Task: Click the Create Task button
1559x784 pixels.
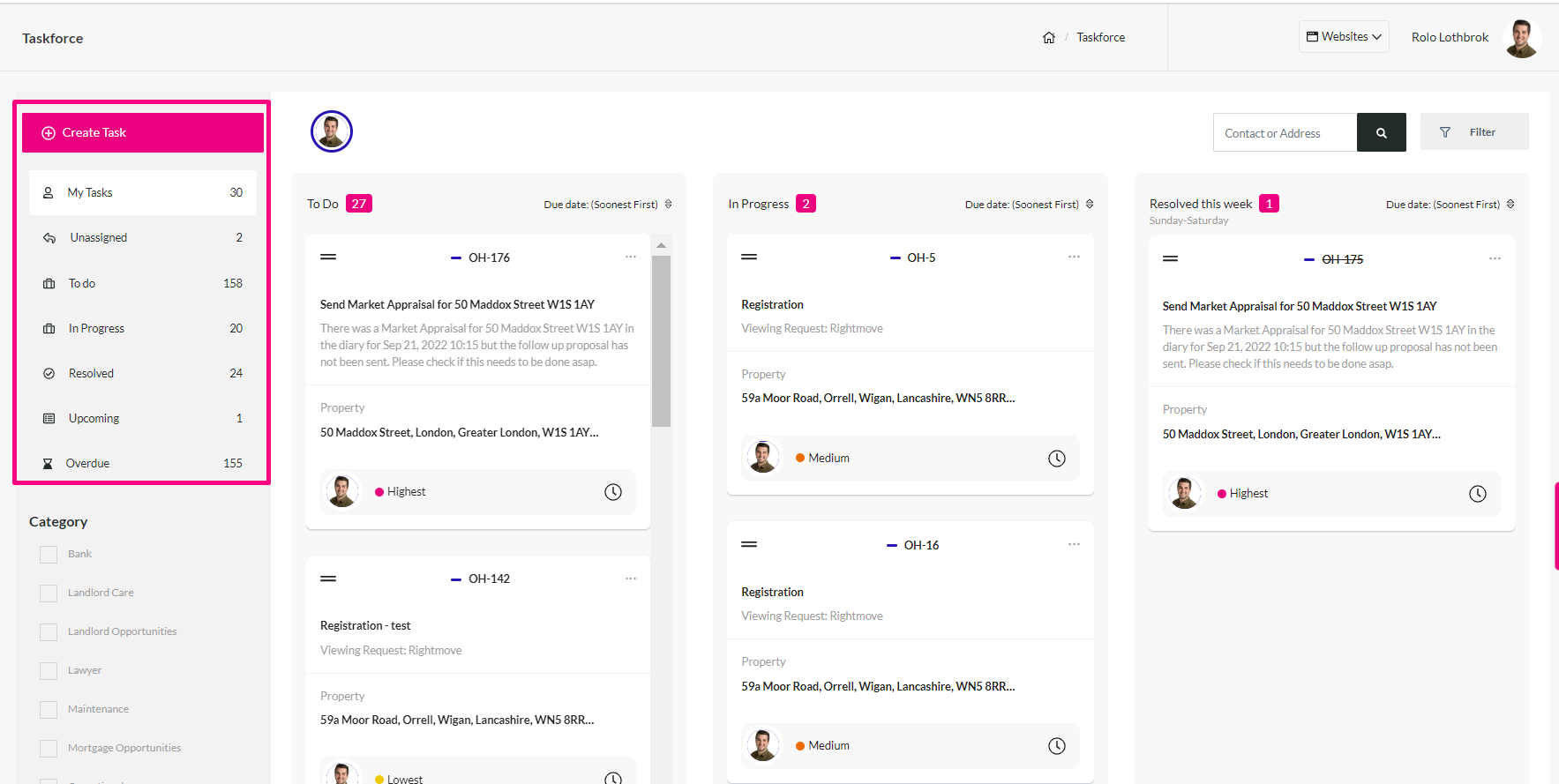Action: [143, 132]
